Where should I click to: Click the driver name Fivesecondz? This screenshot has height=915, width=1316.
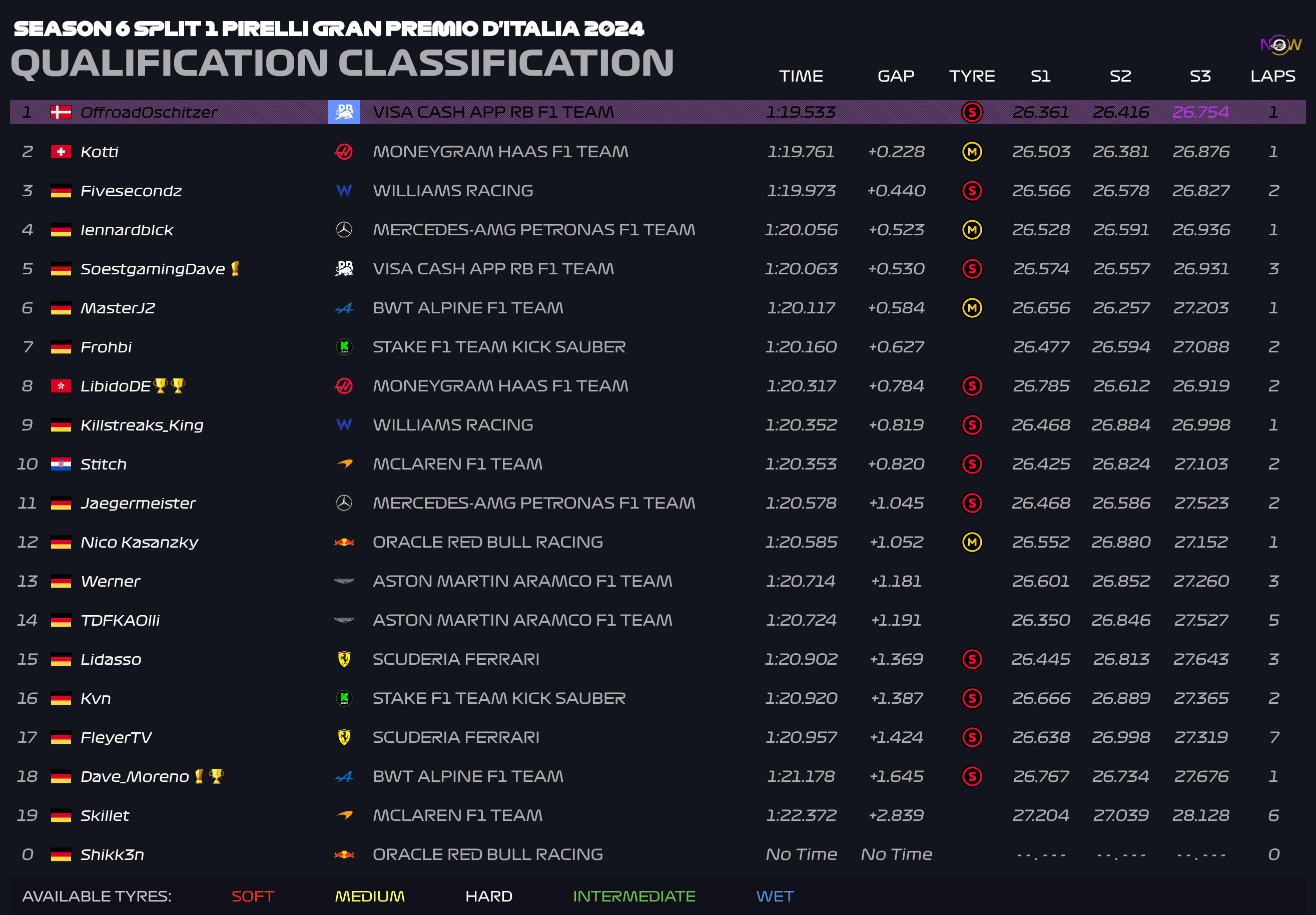(131, 191)
